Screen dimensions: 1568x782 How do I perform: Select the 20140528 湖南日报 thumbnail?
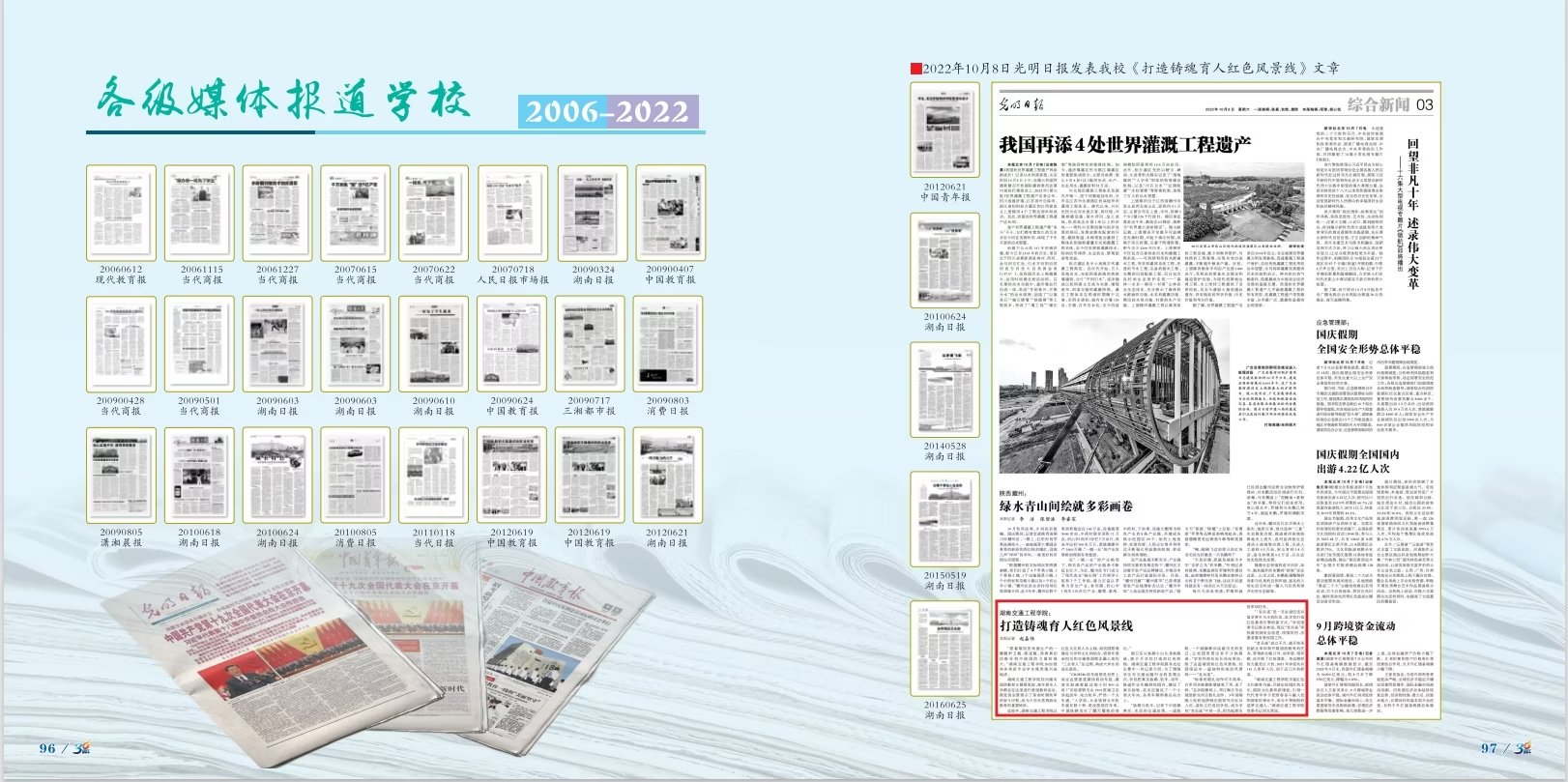click(x=945, y=390)
